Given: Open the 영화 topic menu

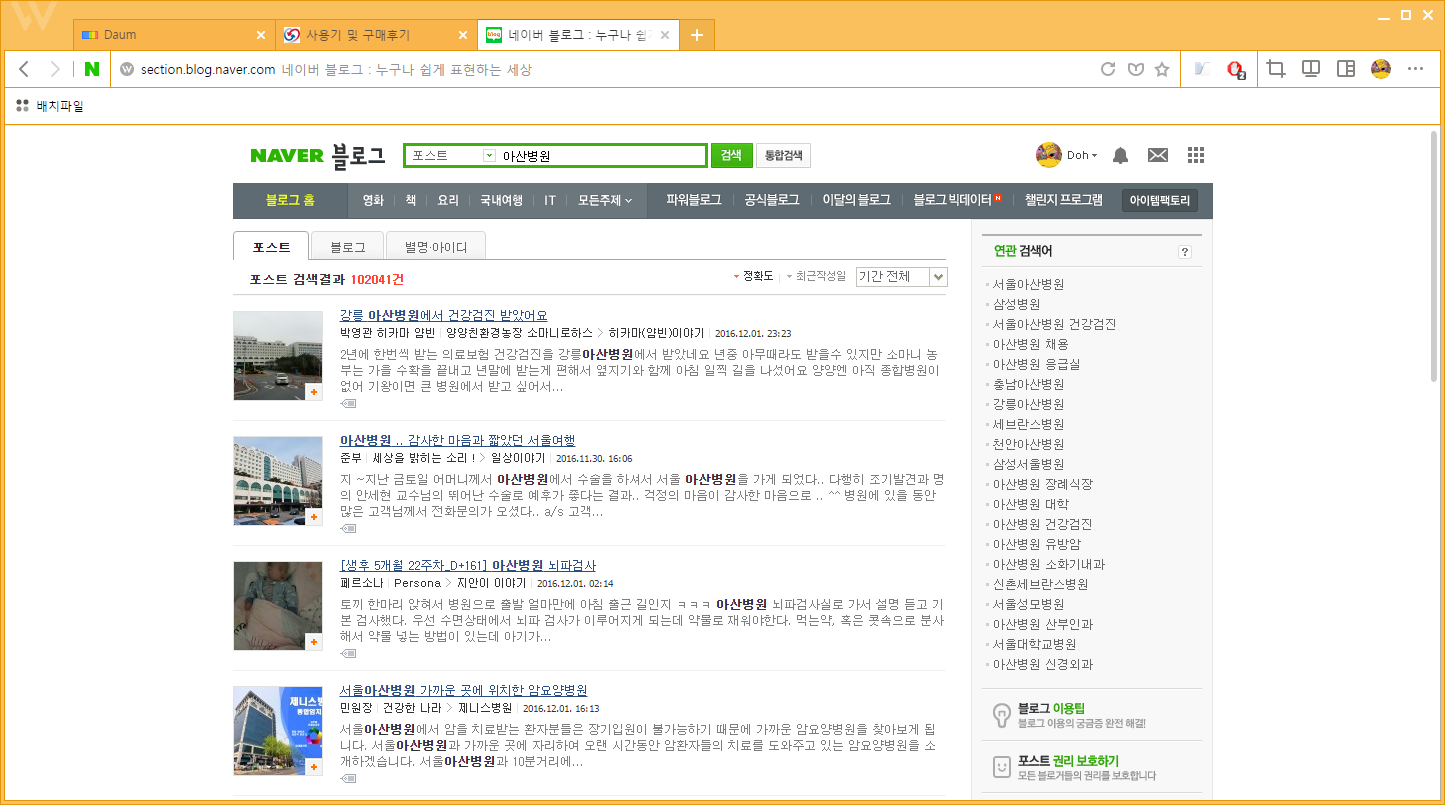Looking at the screenshot, I should (373, 200).
